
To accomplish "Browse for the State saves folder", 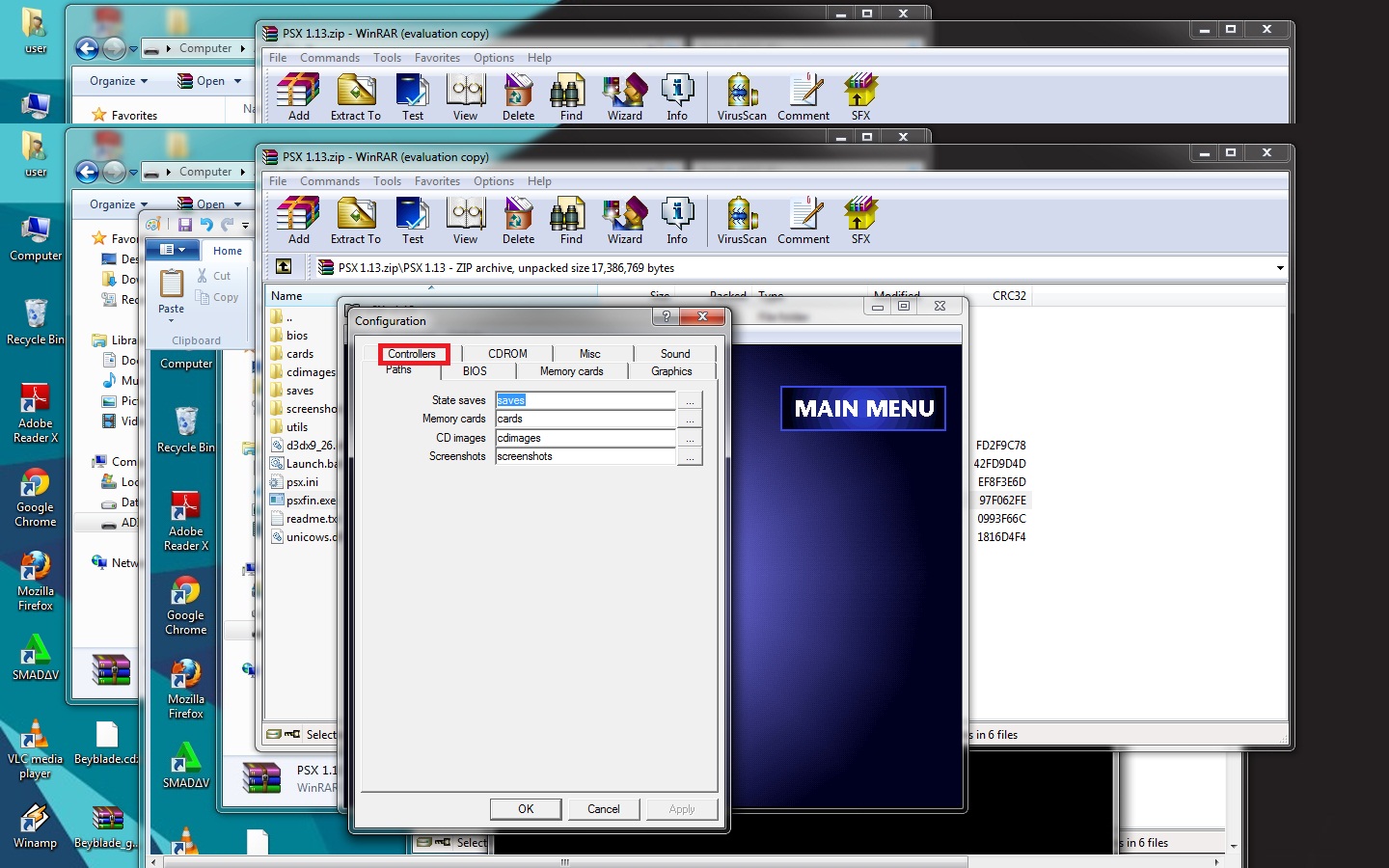I will point(690,400).
